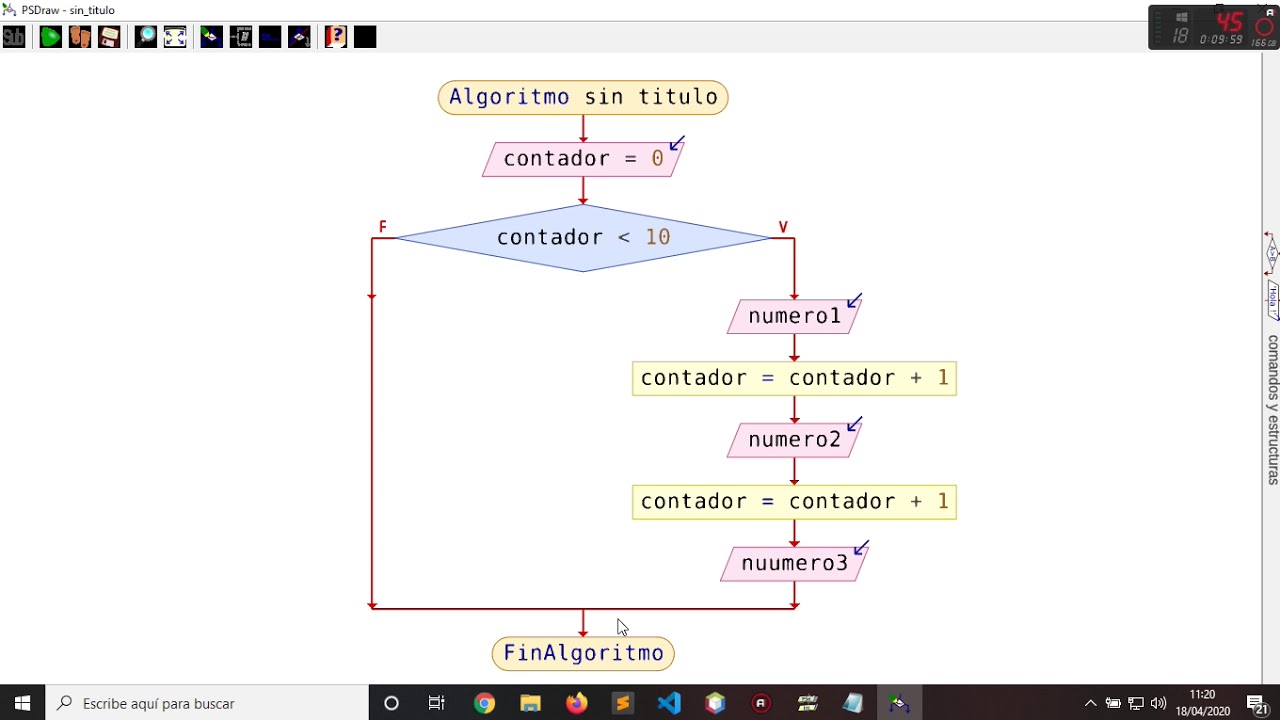The height and width of the screenshot is (720, 1280).
Task: Select the 'contador < 10' condition diamond
Action: [583, 238]
